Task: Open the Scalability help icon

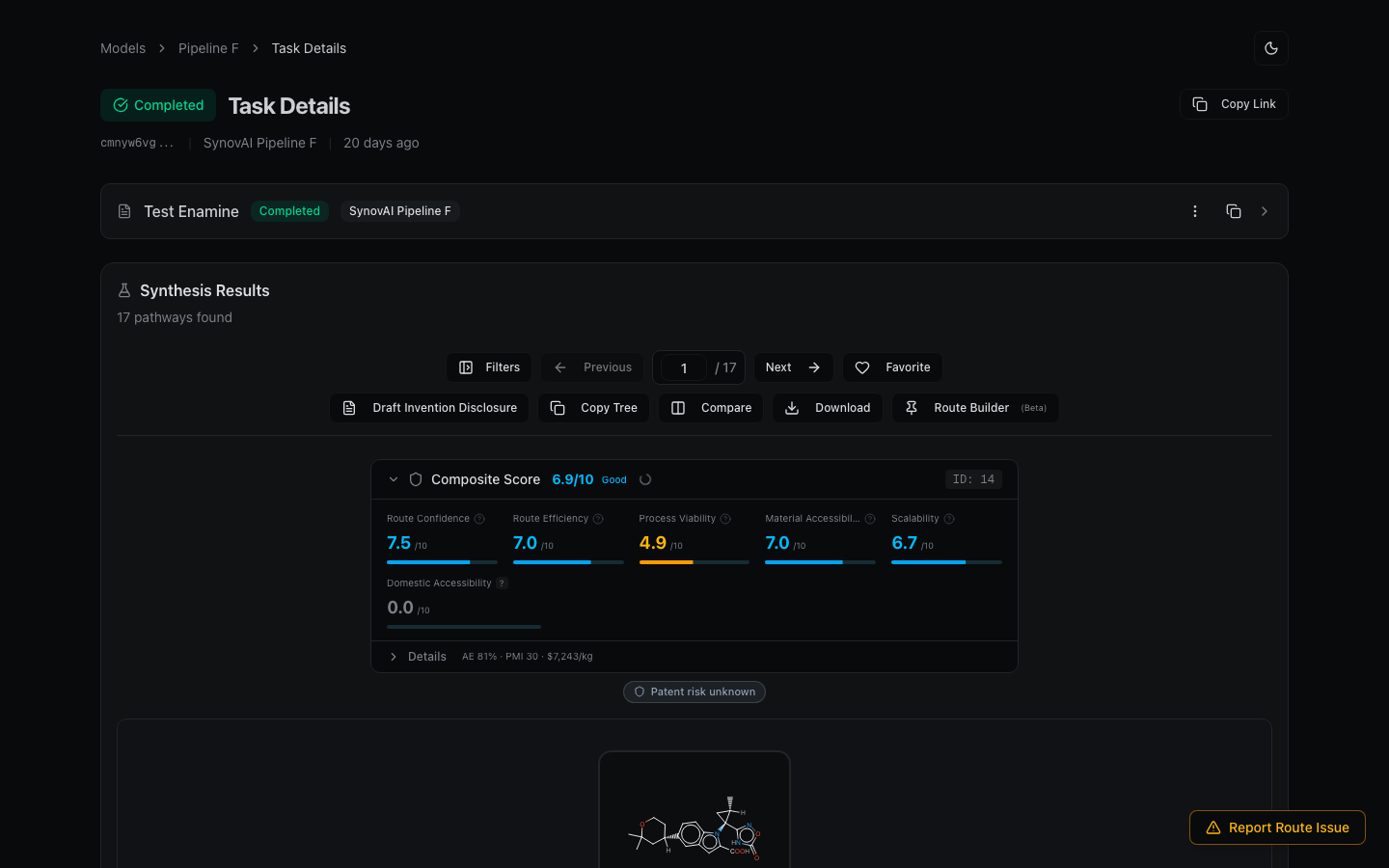Action: pos(949,519)
